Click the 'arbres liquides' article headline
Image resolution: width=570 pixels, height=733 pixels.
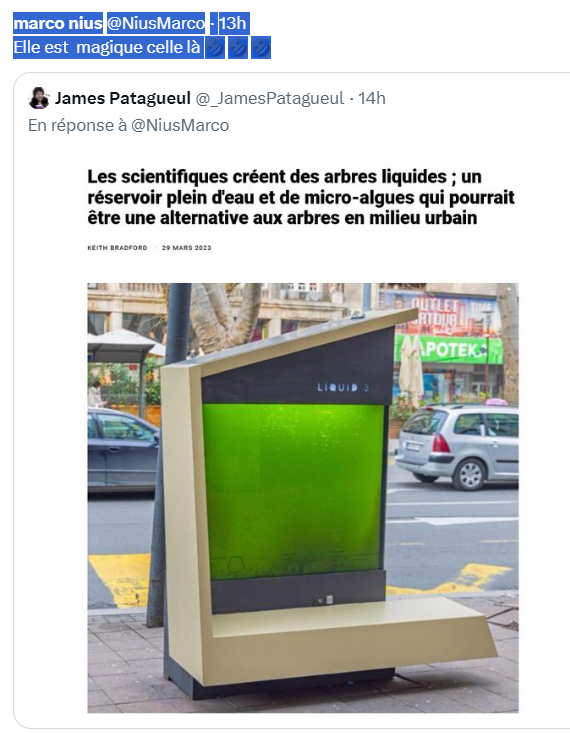pyautogui.click(x=301, y=197)
